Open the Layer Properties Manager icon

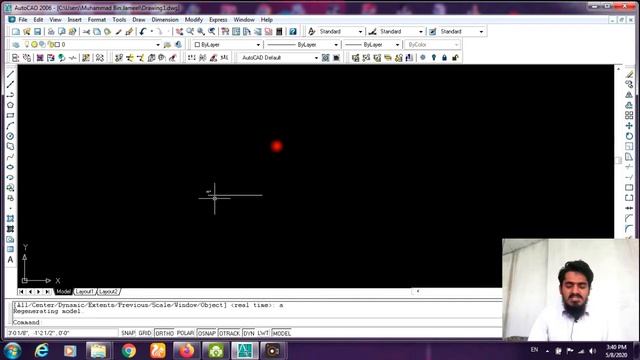click(16, 44)
